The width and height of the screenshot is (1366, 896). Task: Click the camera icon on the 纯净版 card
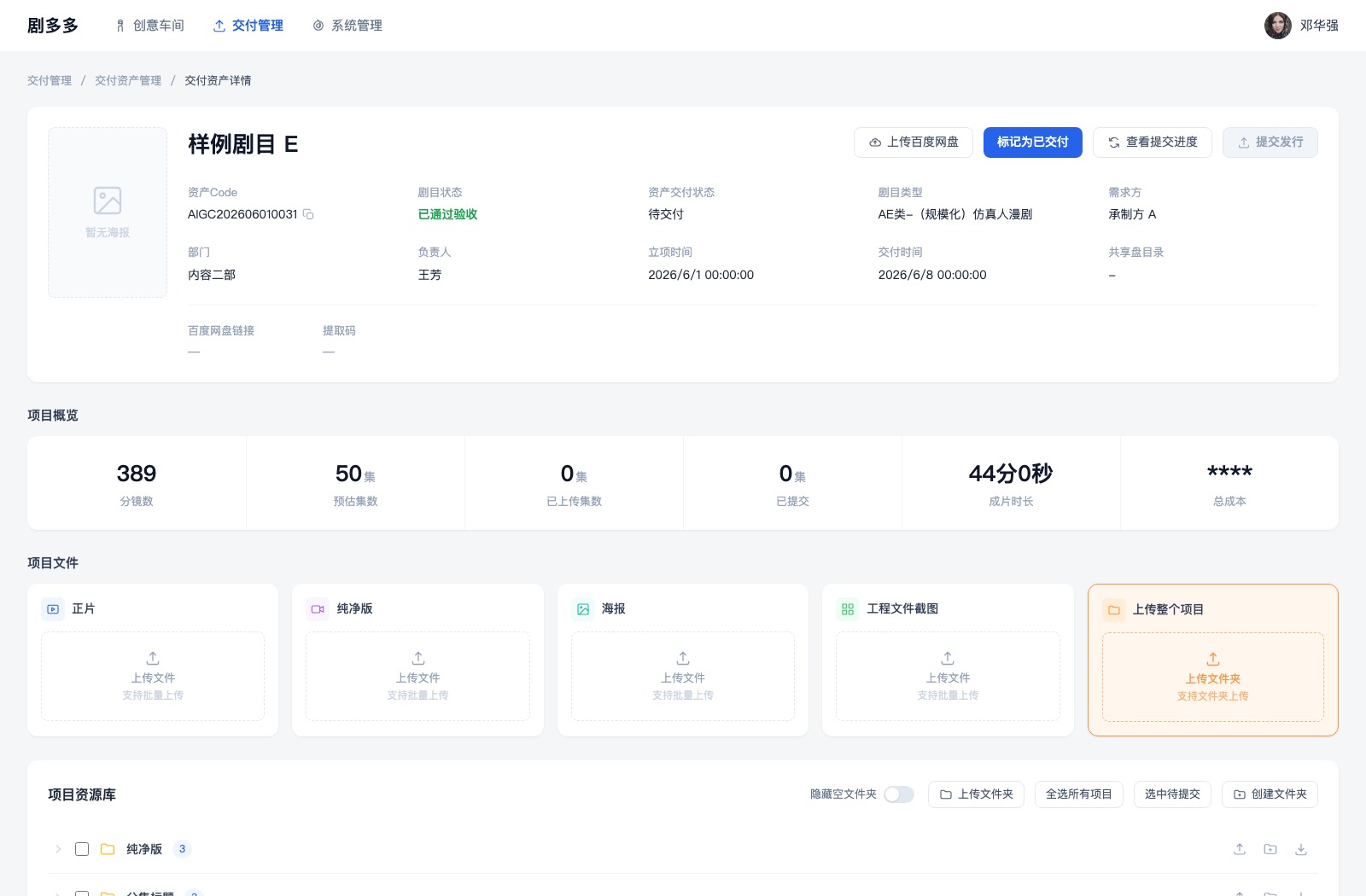pos(318,609)
